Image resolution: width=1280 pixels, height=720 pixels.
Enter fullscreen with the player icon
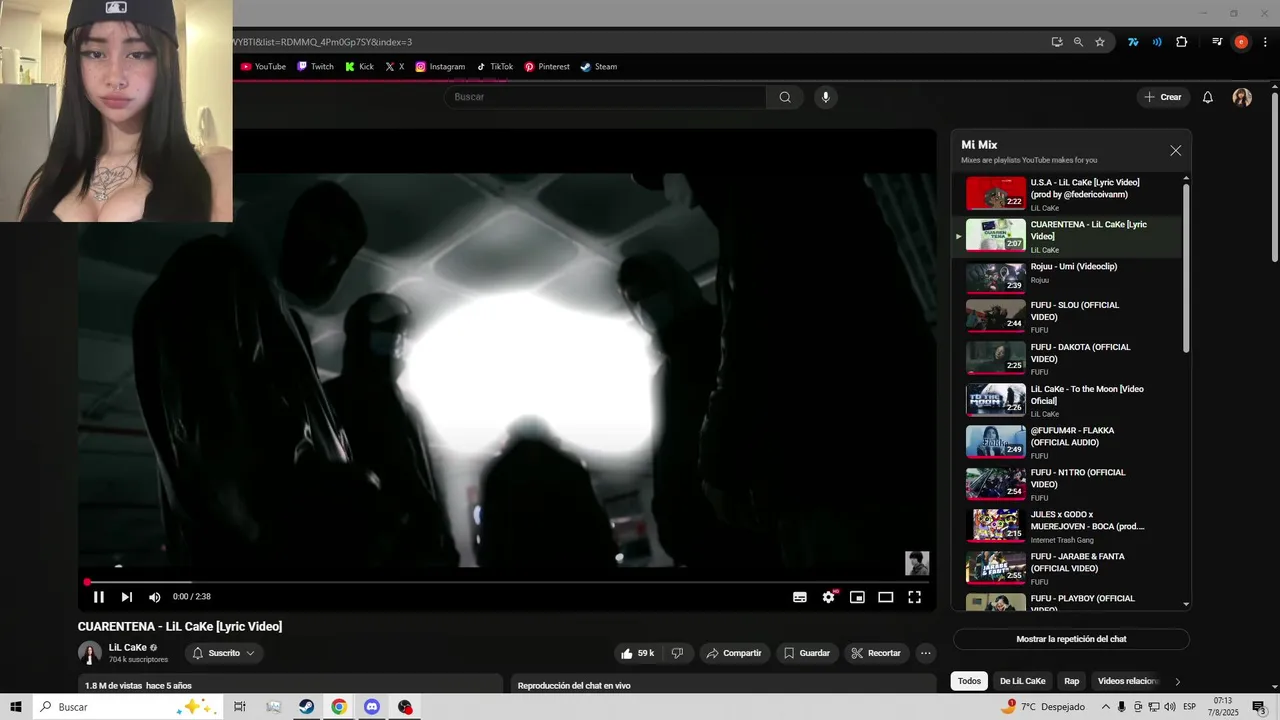pos(914,597)
